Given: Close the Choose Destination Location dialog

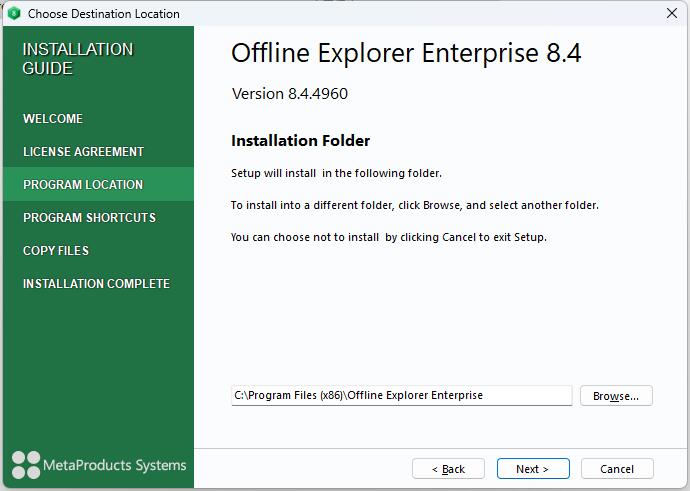Looking at the screenshot, I should coord(671,14).
